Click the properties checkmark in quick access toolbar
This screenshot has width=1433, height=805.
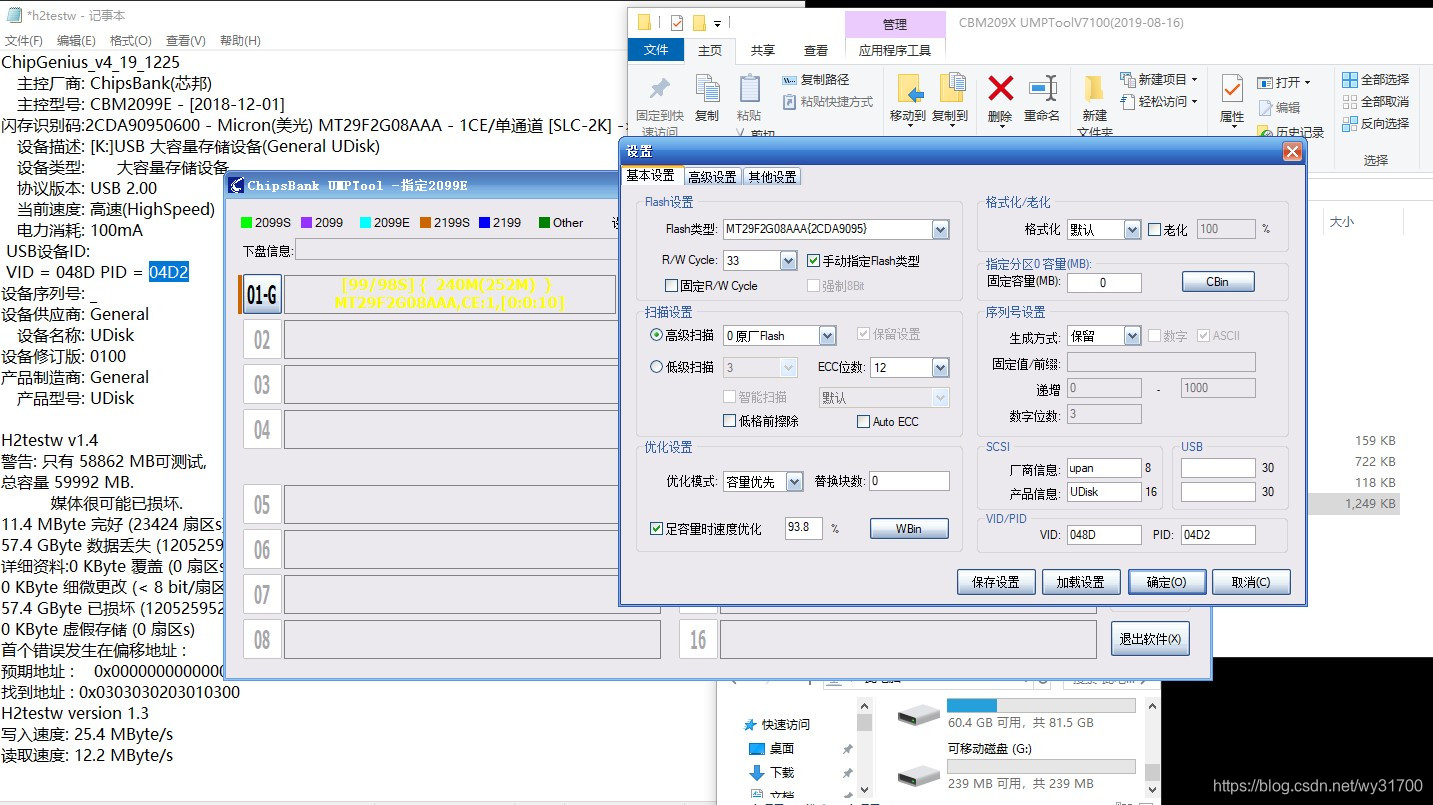677,22
